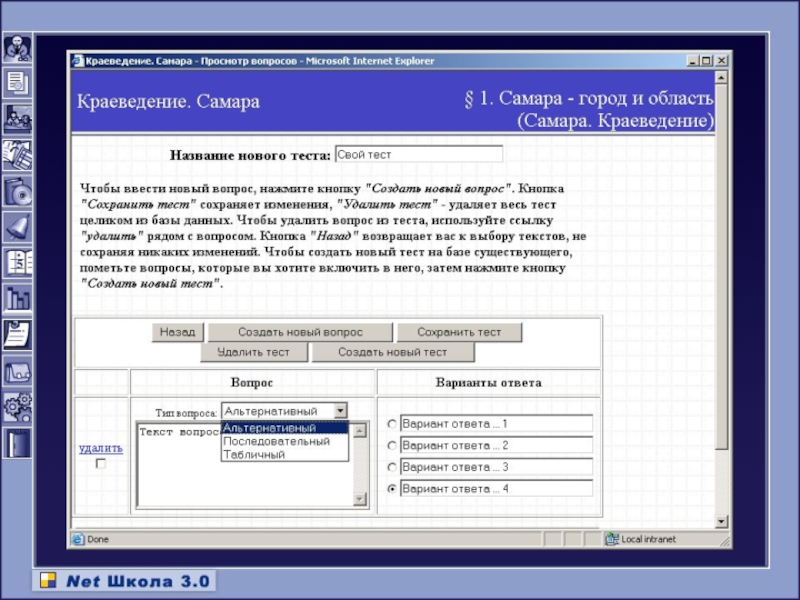This screenshot has width=800, height=600.
Task: Click the Варианты ответа column header
Action: (488, 383)
